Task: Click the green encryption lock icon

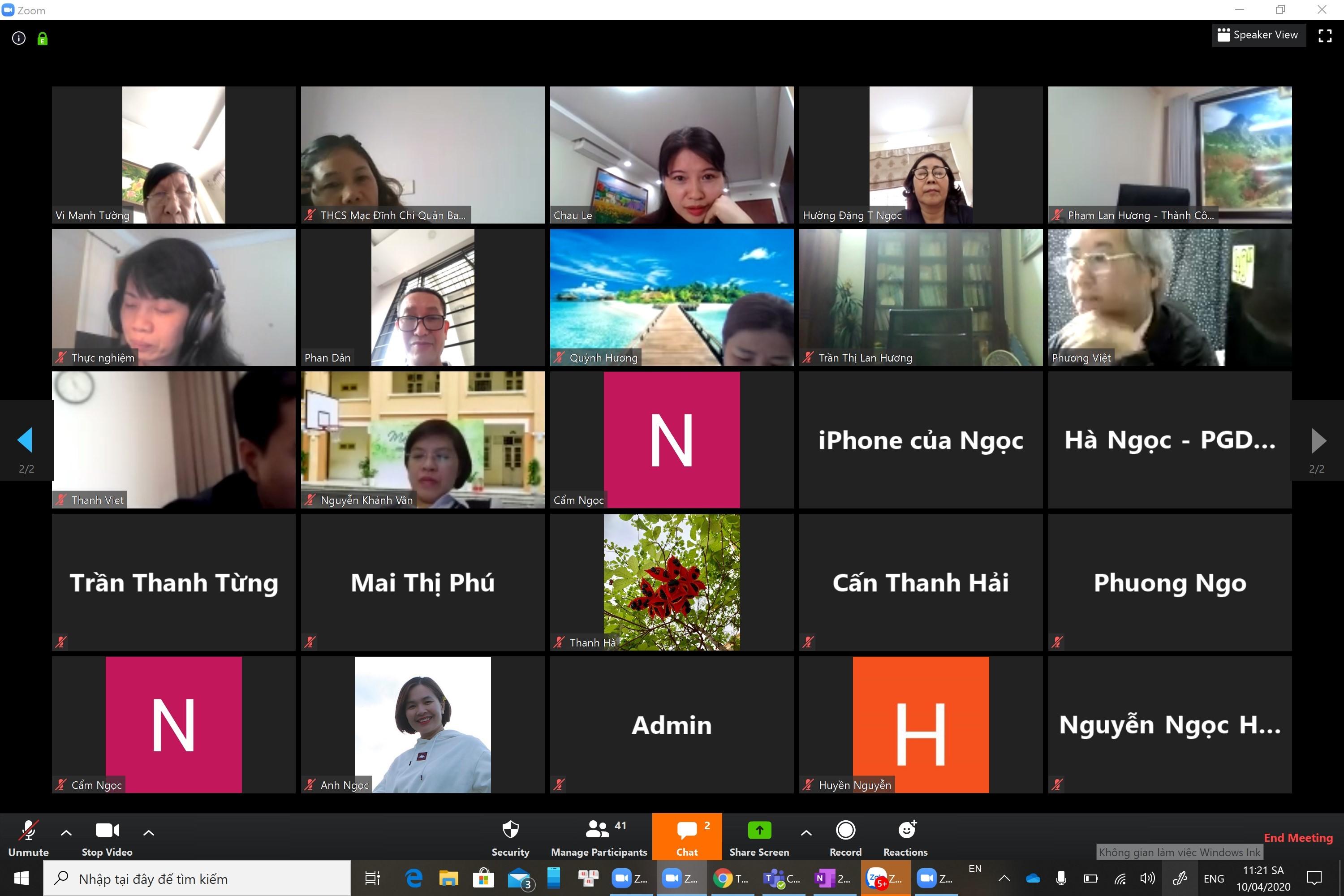Action: pyautogui.click(x=42, y=39)
